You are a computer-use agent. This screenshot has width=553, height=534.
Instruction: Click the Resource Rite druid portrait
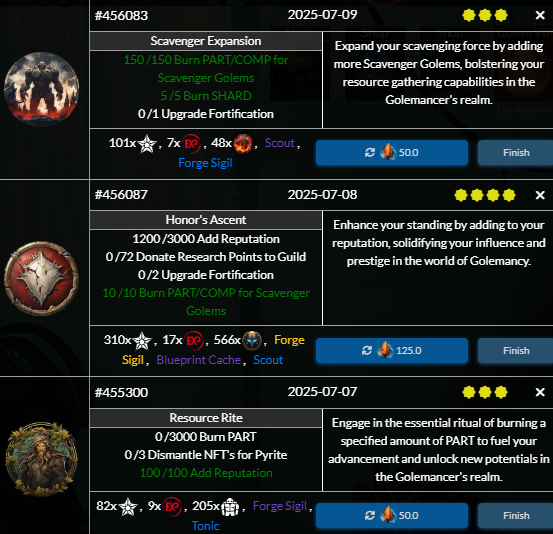point(42,459)
